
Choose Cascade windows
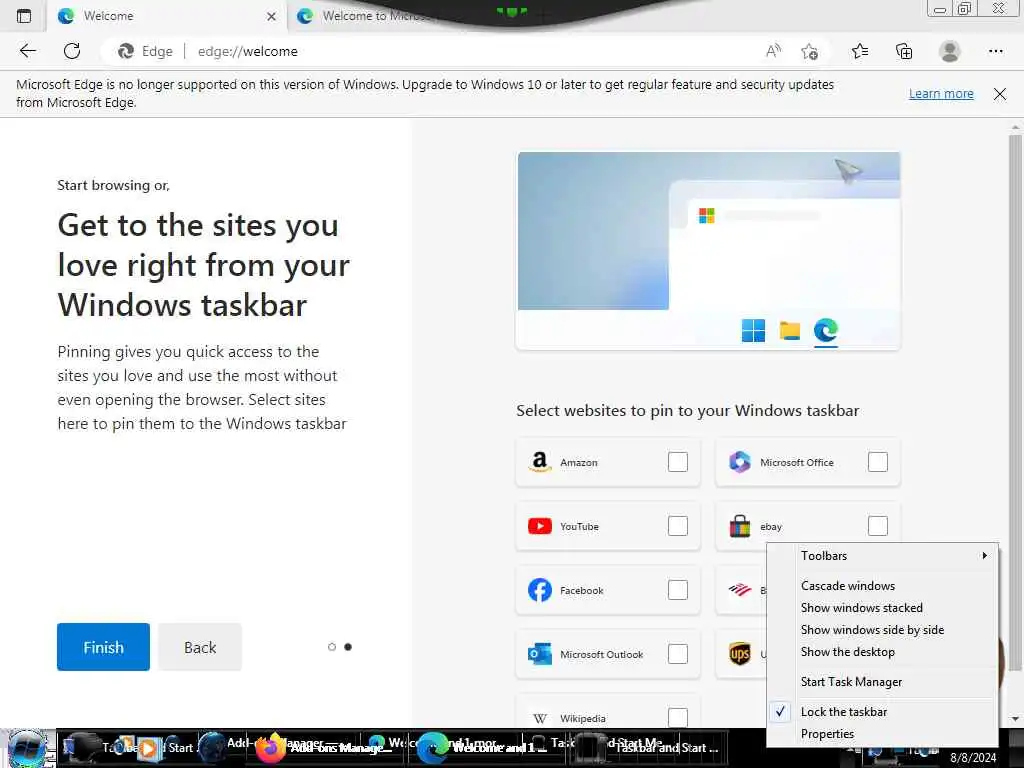(882, 586)
